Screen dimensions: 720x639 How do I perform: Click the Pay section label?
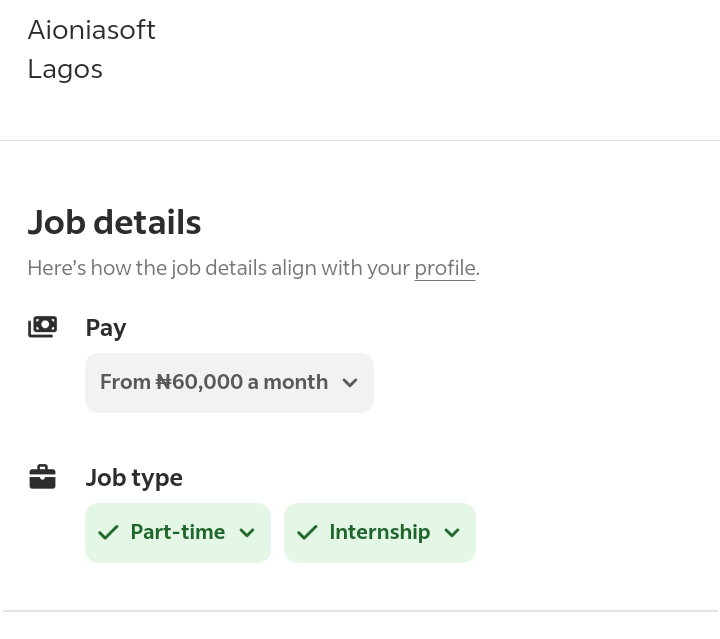[x=106, y=328]
